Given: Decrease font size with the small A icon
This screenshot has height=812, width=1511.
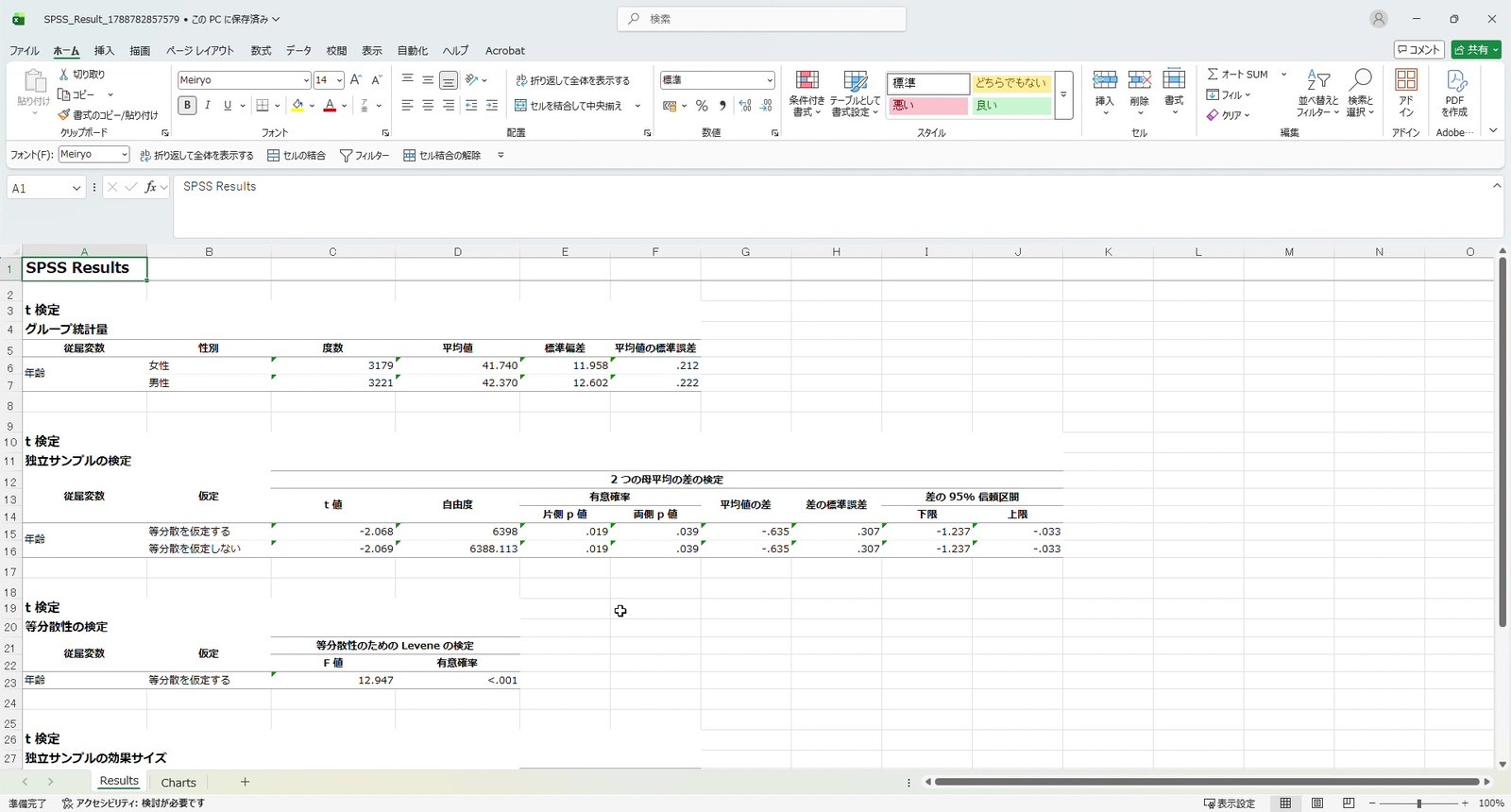Looking at the screenshot, I should [x=376, y=80].
